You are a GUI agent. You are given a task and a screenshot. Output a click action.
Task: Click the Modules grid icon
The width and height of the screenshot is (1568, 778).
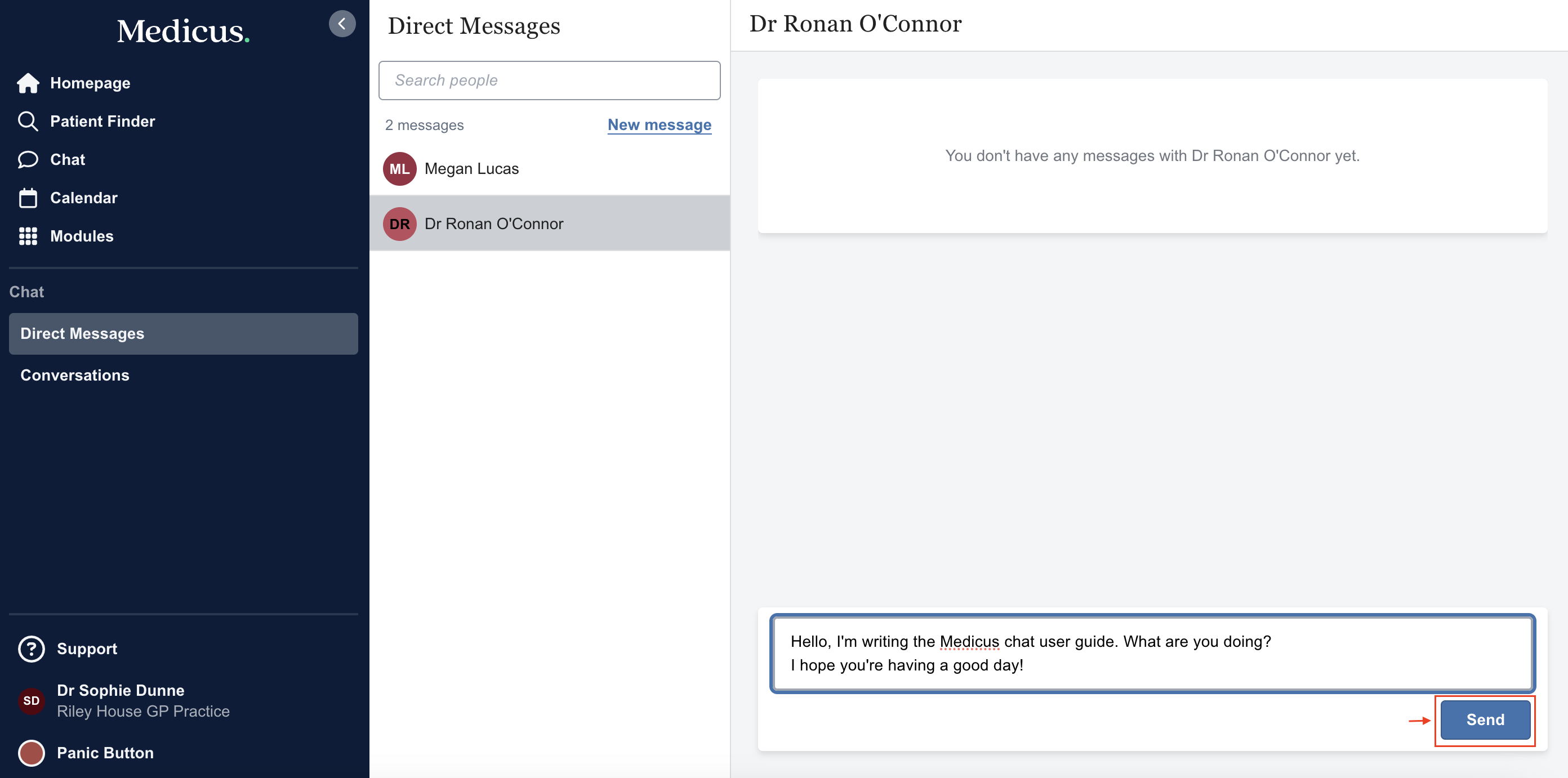pos(28,236)
